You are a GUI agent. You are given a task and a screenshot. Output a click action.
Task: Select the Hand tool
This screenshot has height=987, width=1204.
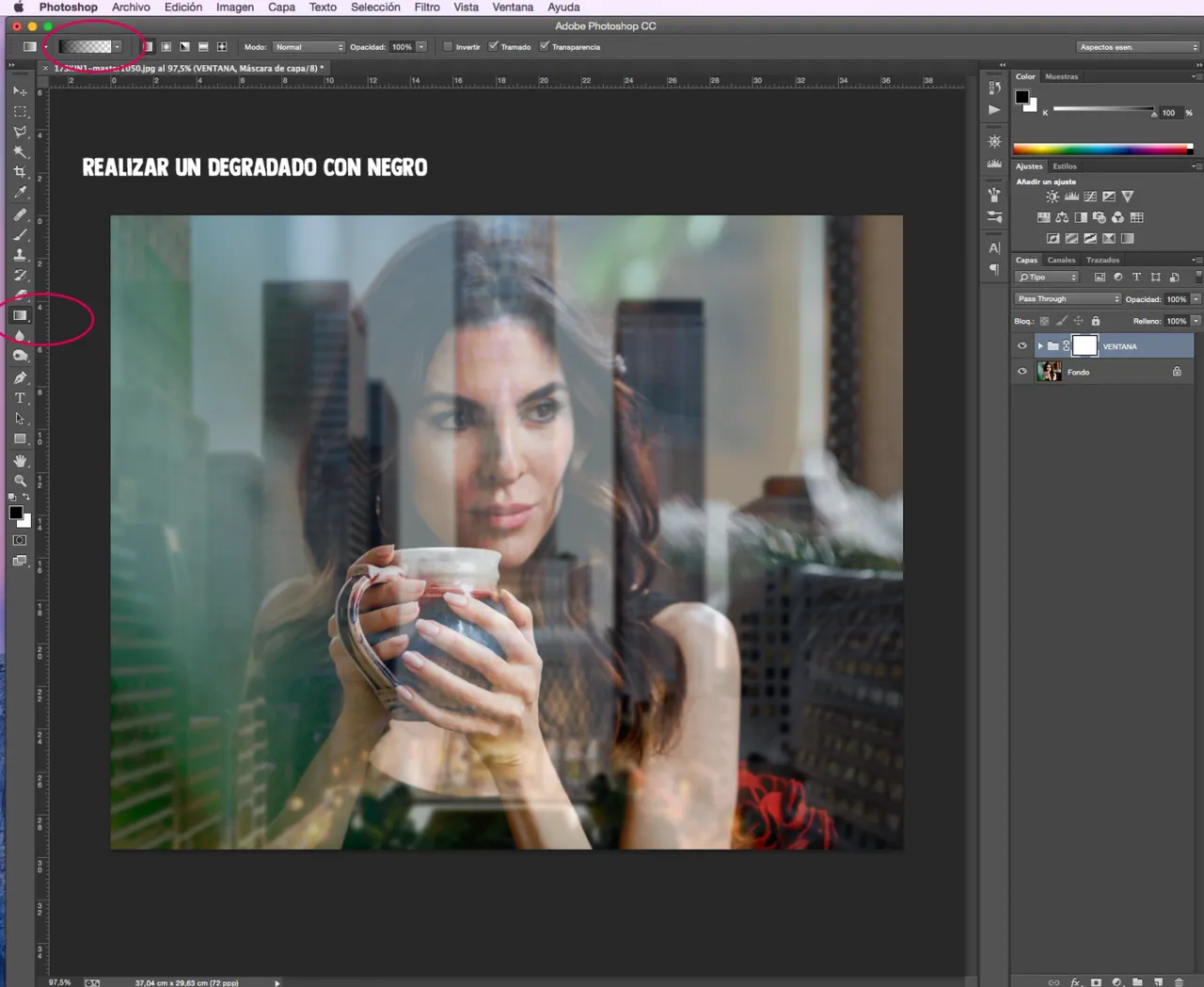(x=20, y=461)
